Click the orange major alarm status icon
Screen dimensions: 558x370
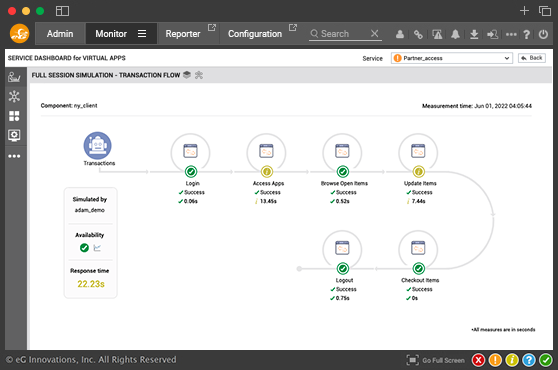pyautogui.click(x=495, y=360)
